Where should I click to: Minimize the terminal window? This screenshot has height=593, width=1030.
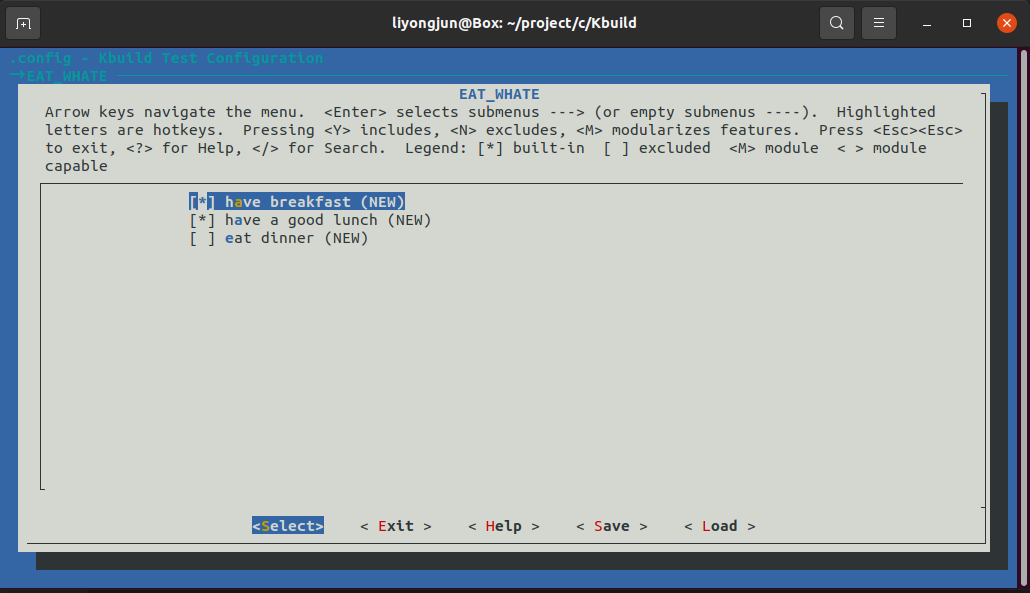click(x=925, y=22)
